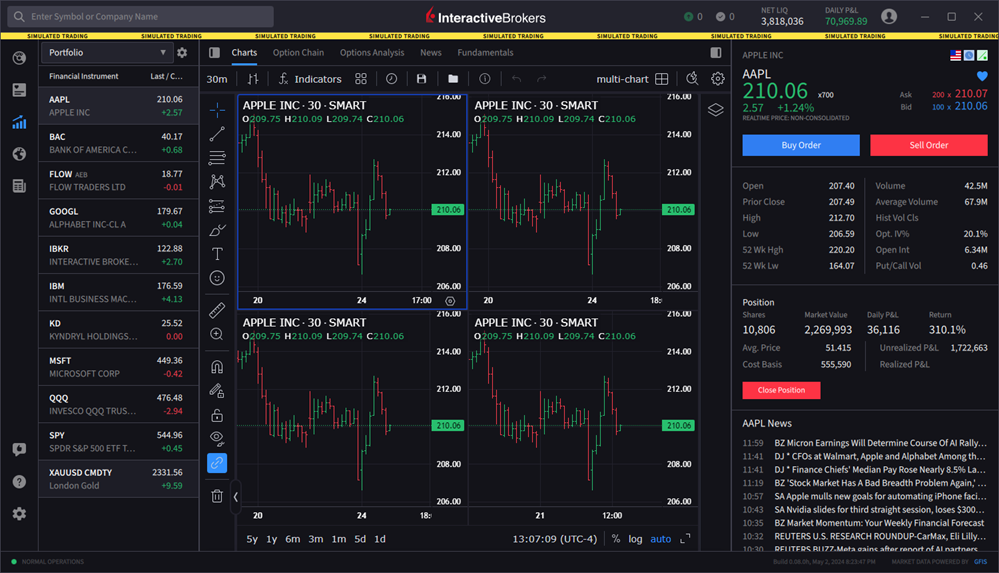Click the Buy Order button

(801, 145)
